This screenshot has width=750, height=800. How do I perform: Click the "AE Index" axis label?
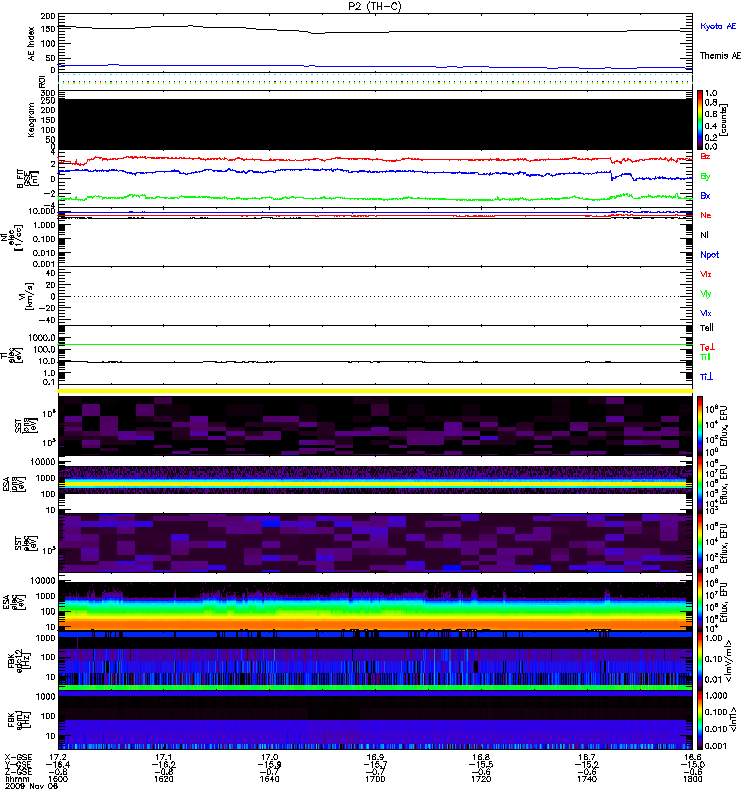[31, 44]
